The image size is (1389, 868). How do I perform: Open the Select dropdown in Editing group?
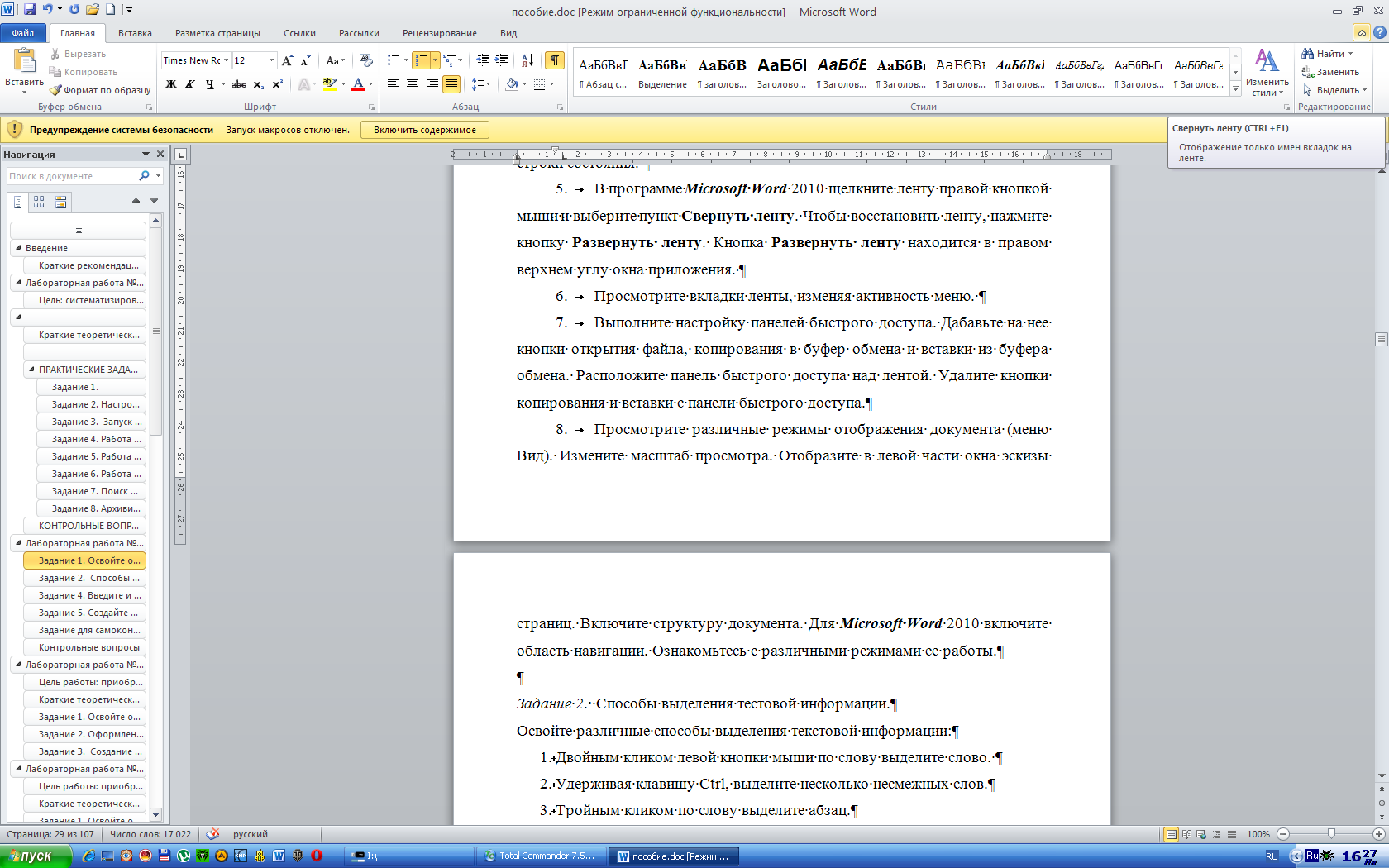click(1334, 90)
